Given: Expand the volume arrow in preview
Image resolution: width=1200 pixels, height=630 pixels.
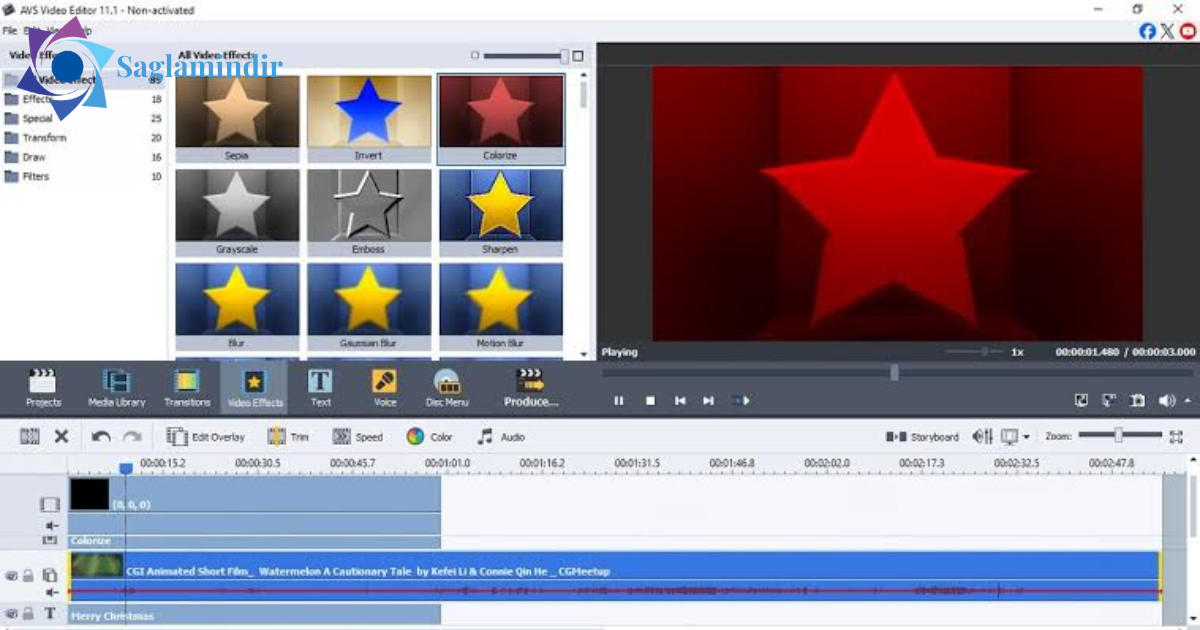Looking at the screenshot, I should click(1188, 400).
